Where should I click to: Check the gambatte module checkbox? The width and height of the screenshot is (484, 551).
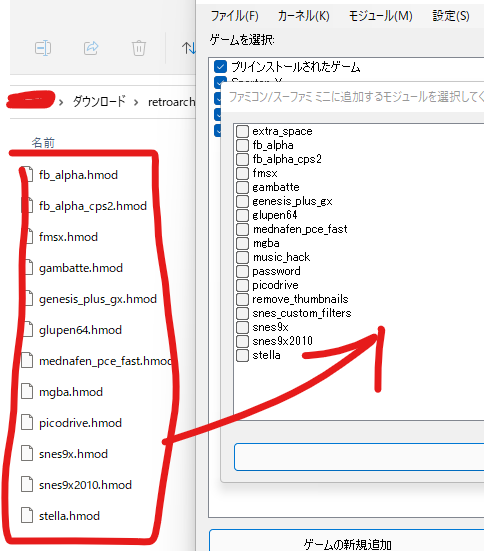point(242,187)
